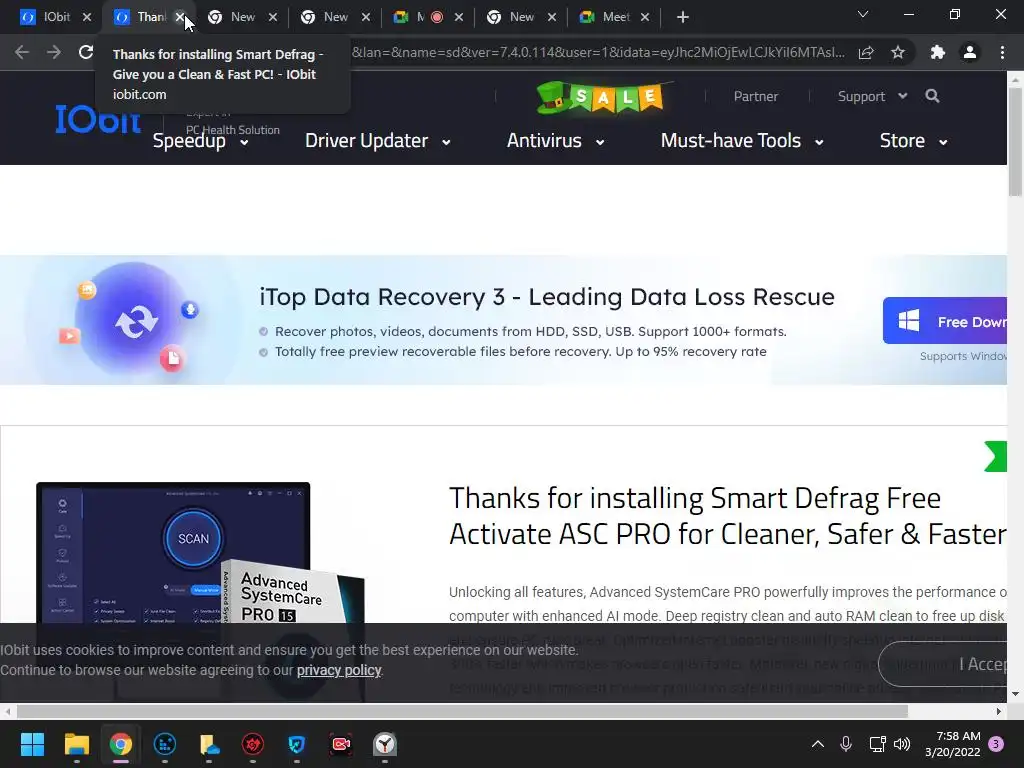1024x768 pixels.
Task: Open Chrome from the taskbar
Action: [121, 744]
